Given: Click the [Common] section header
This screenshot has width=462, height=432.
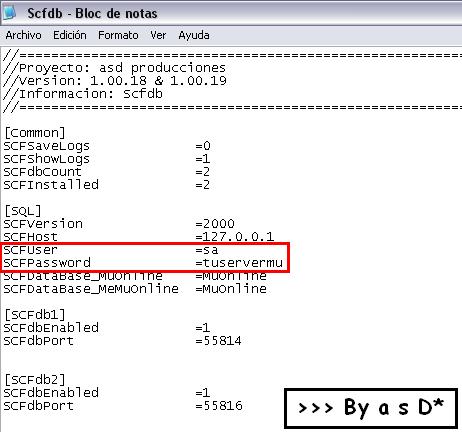Looking at the screenshot, I should (35, 133).
